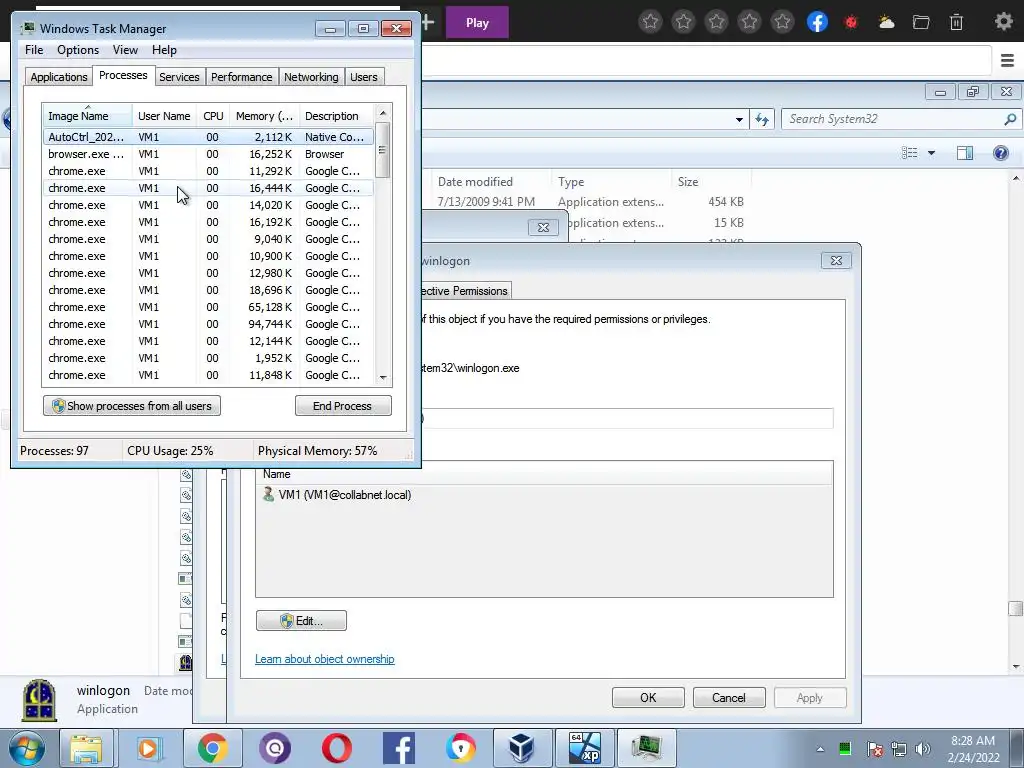Launch the media player taskbar icon
1024x768 pixels.
point(150,748)
